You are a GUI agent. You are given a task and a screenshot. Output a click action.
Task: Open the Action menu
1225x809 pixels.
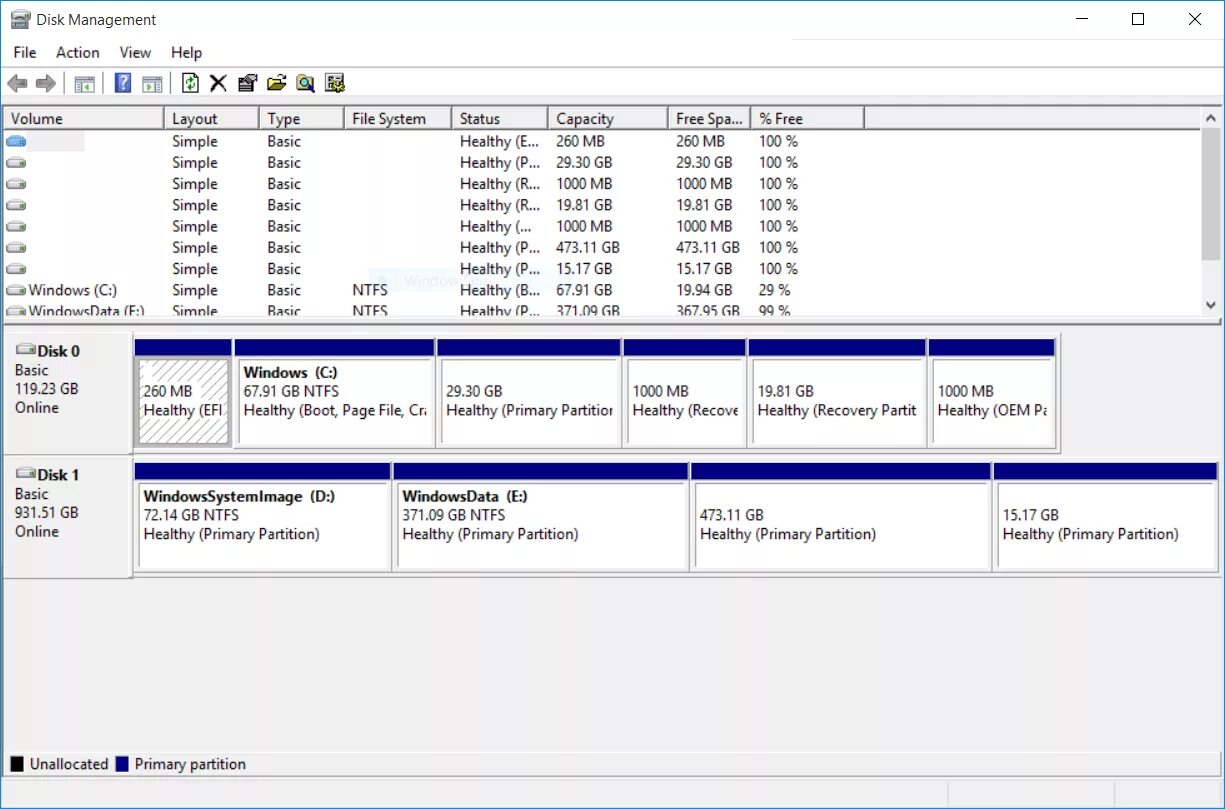click(x=77, y=53)
